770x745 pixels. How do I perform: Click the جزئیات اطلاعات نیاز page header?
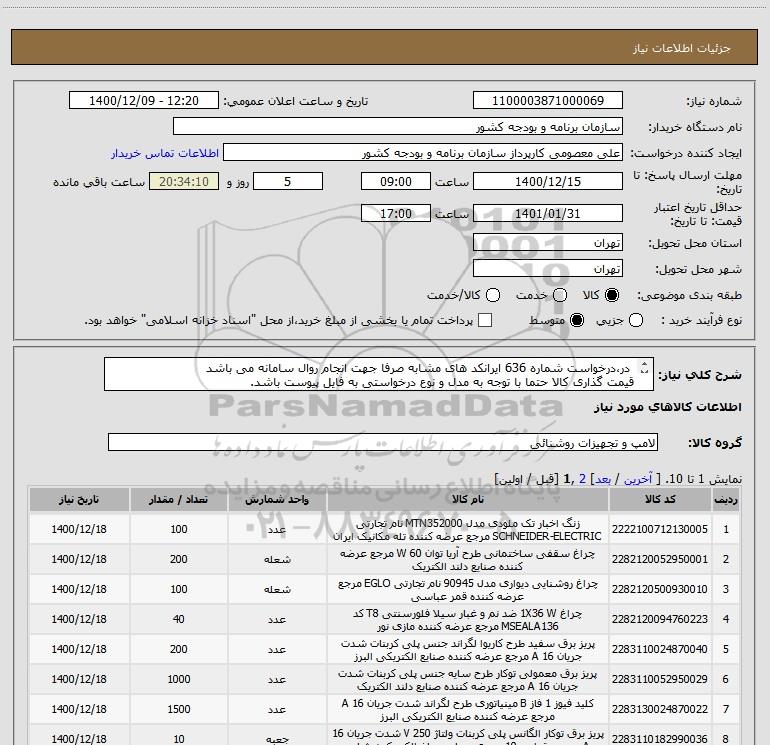tap(682, 48)
